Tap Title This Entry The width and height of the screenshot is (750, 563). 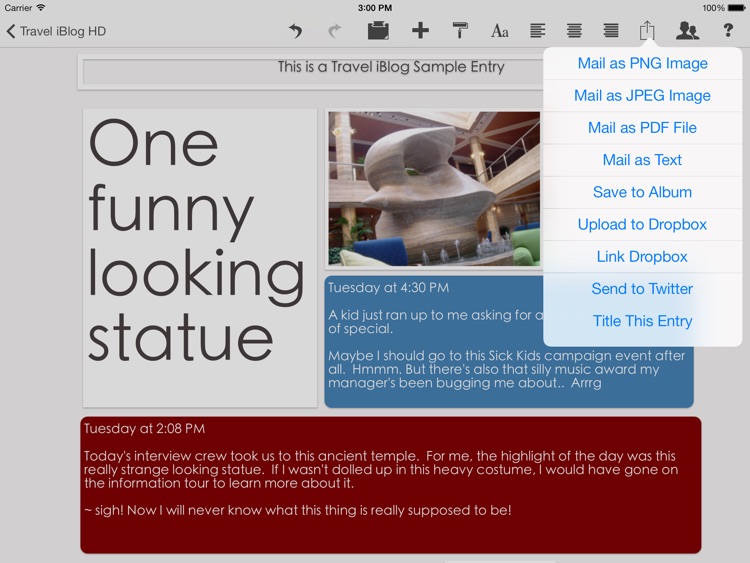(642, 321)
